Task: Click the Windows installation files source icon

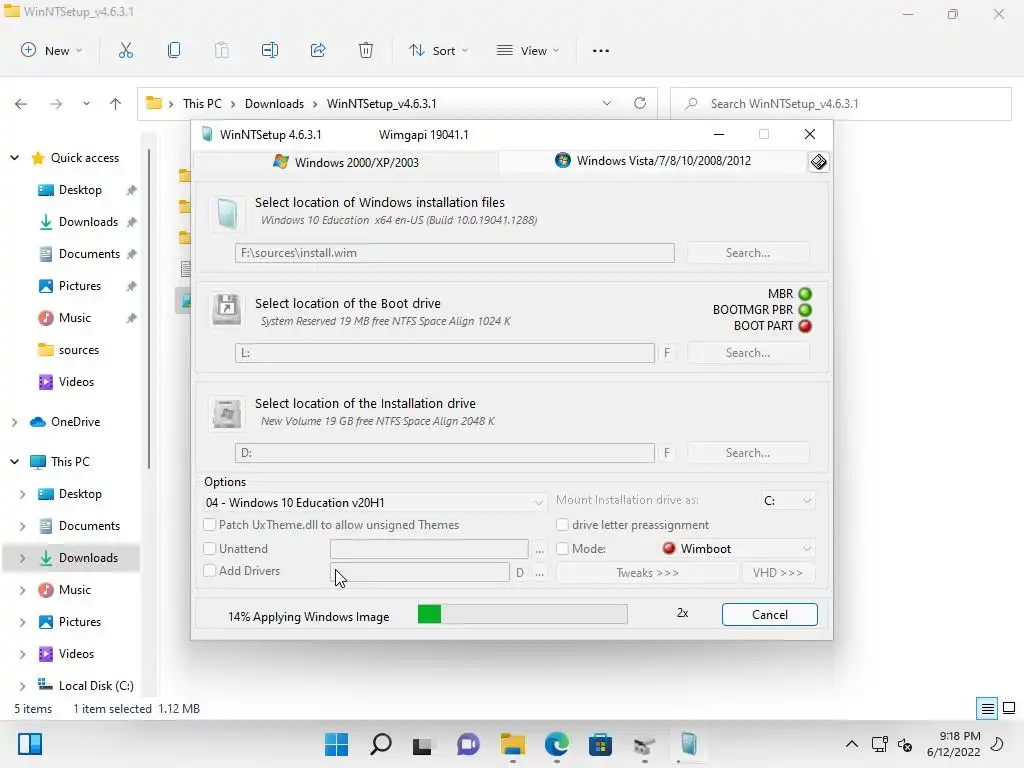Action: coord(227,213)
